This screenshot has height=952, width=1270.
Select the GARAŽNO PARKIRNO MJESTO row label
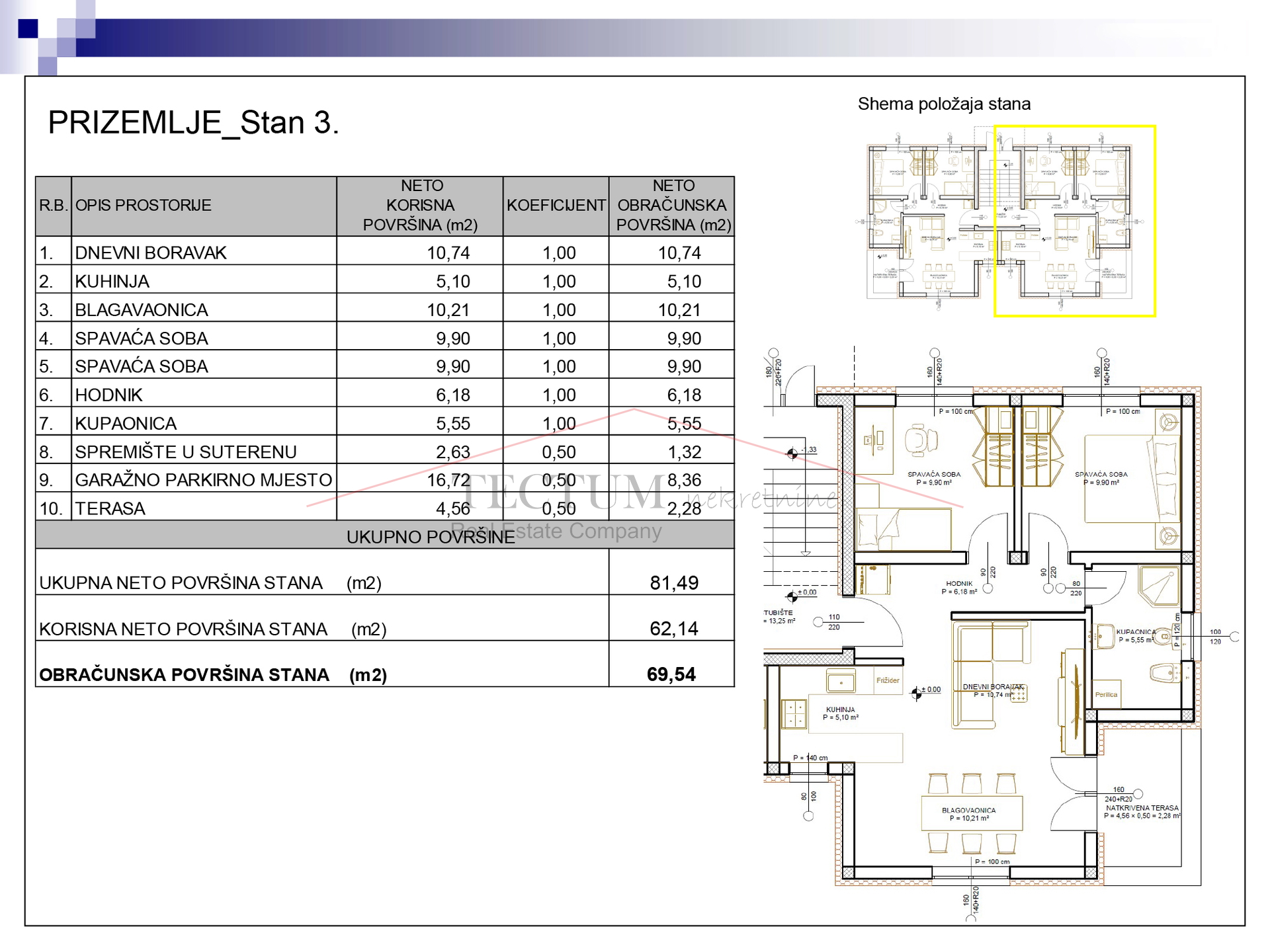tap(203, 480)
